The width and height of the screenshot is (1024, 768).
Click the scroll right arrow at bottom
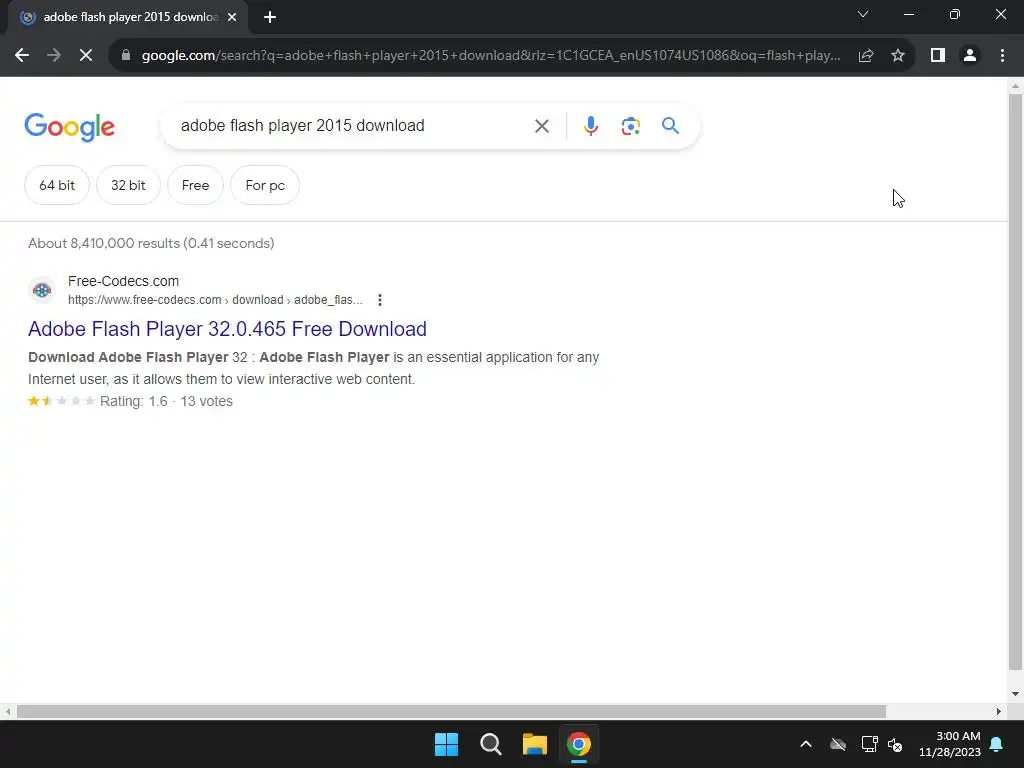click(x=999, y=711)
